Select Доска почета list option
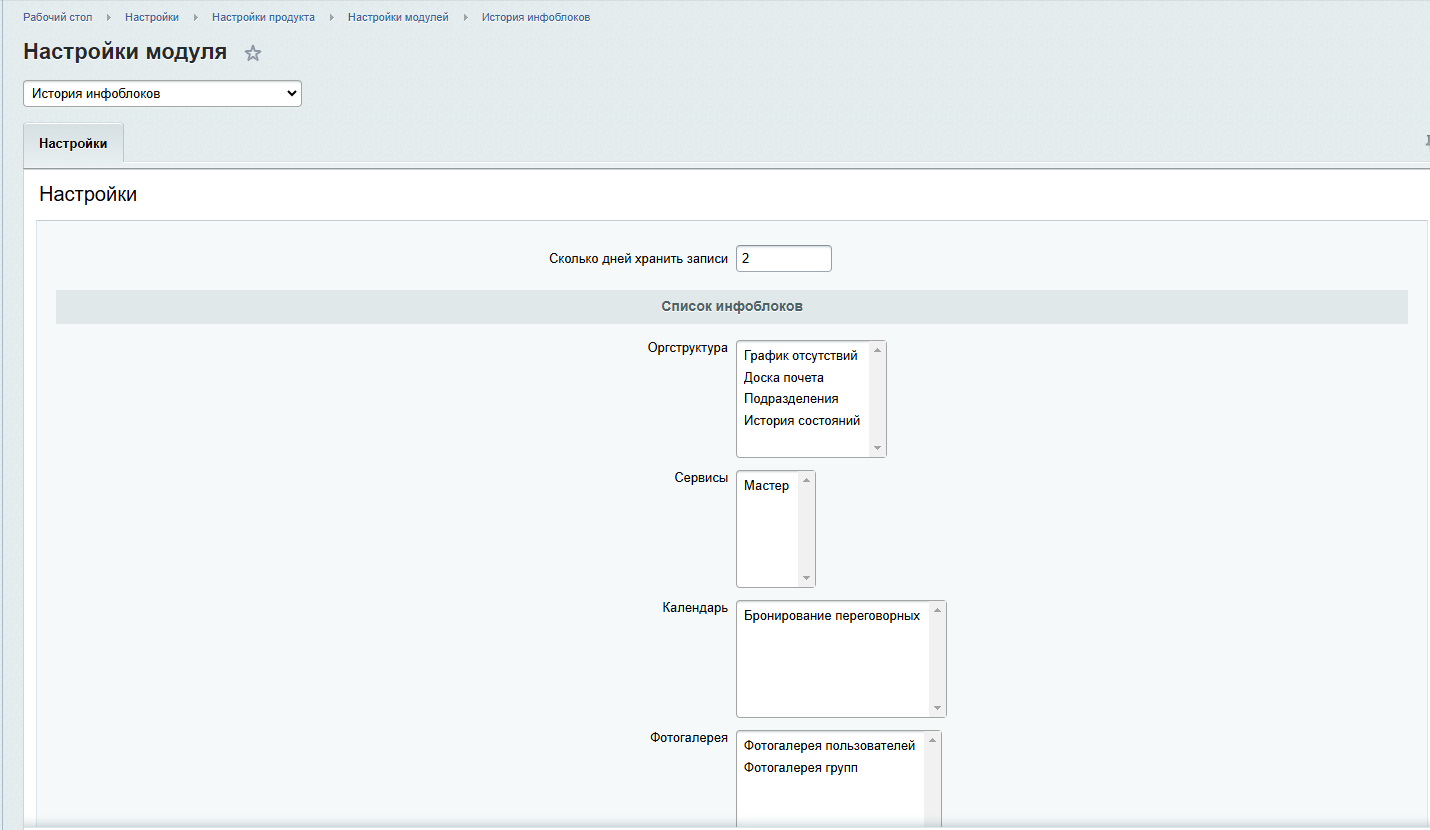 (783, 377)
